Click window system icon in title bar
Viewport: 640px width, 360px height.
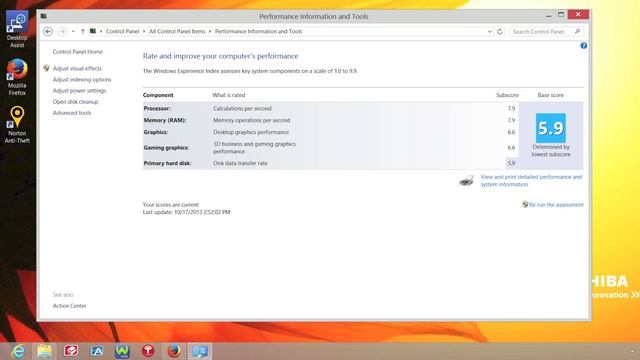[44, 16]
